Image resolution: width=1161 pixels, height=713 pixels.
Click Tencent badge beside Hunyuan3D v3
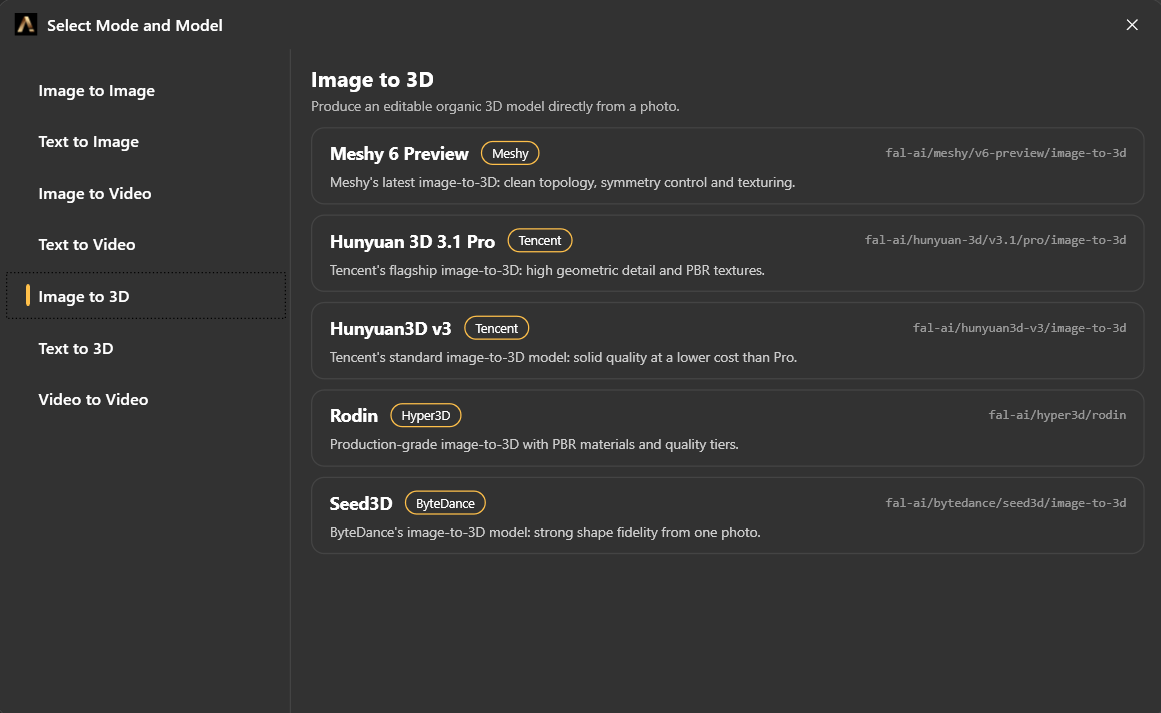pyautogui.click(x=496, y=328)
